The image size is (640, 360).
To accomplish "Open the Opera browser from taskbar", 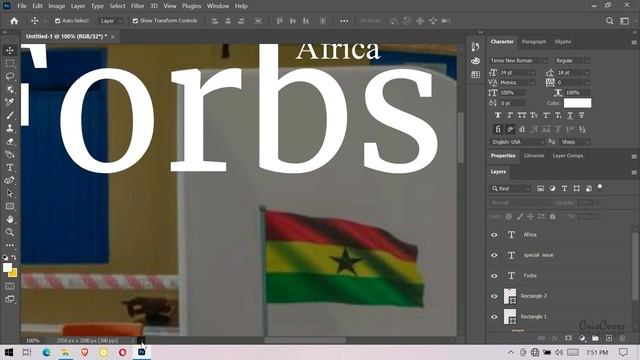I will pyautogui.click(x=122, y=352).
